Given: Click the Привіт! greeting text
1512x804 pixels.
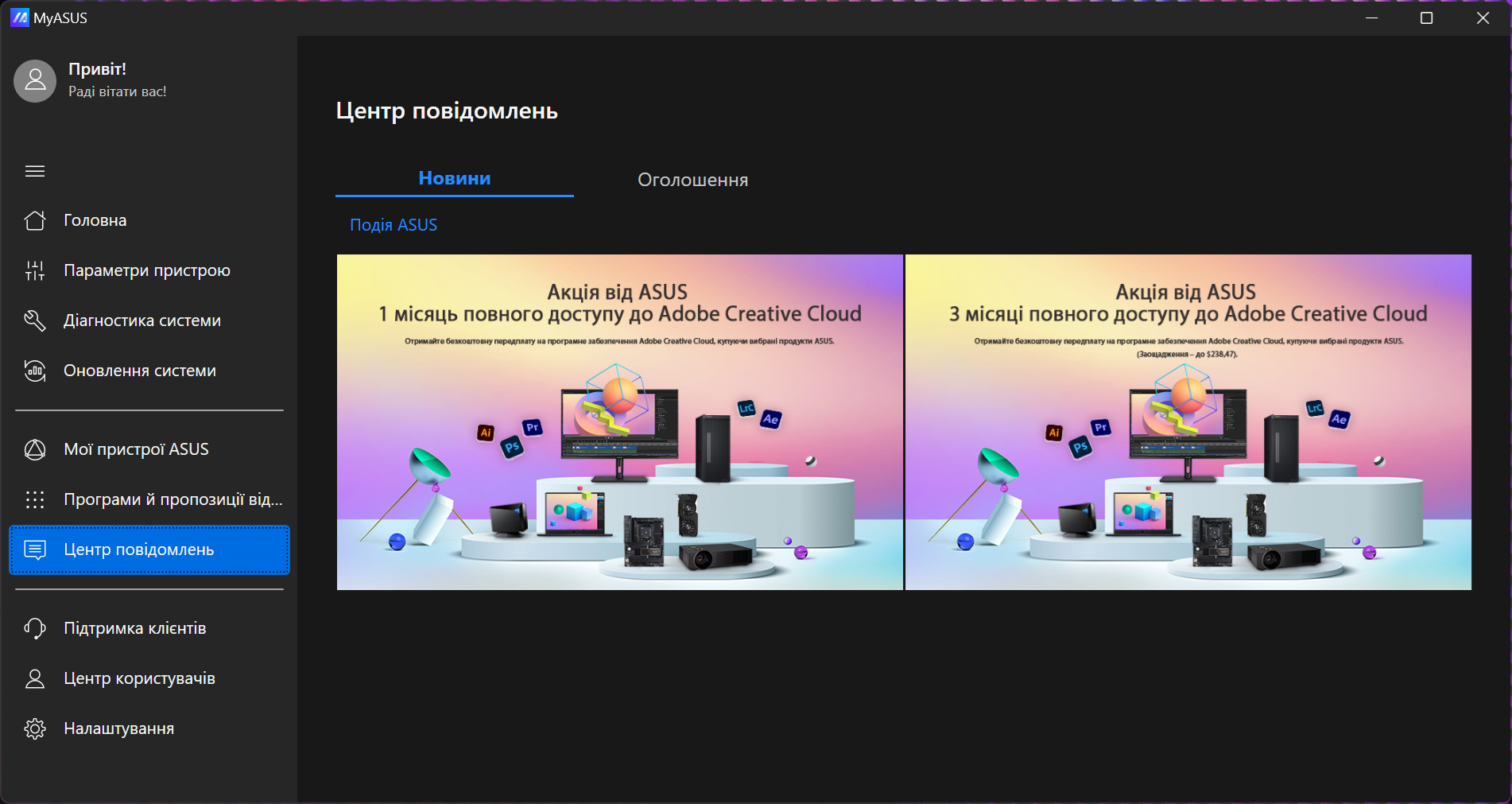Looking at the screenshot, I should (x=98, y=69).
